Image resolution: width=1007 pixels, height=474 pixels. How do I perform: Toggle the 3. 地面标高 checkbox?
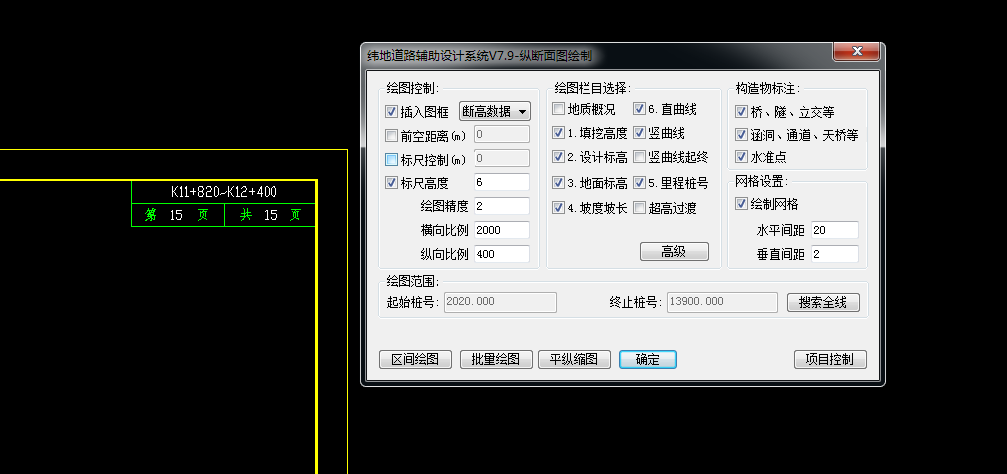pyautogui.click(x=558, y=183)
